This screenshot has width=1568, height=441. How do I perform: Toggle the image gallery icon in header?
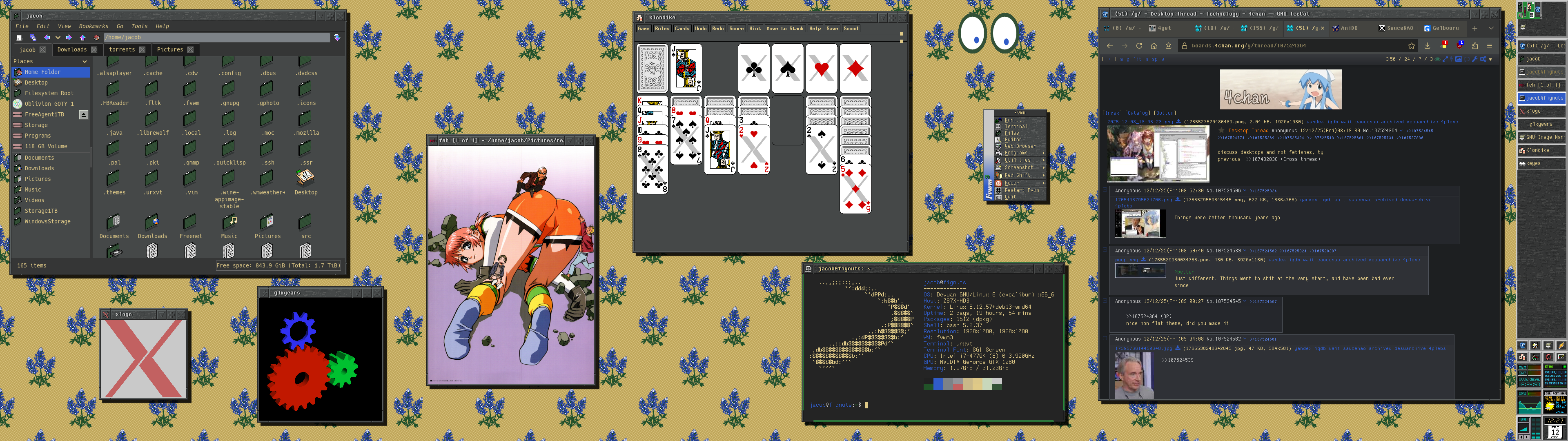(1459, 59)
